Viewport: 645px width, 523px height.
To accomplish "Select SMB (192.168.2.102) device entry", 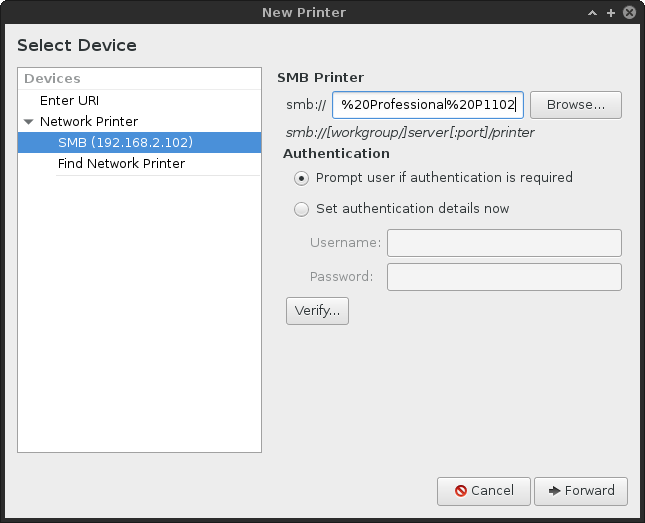I will [125, 143].
